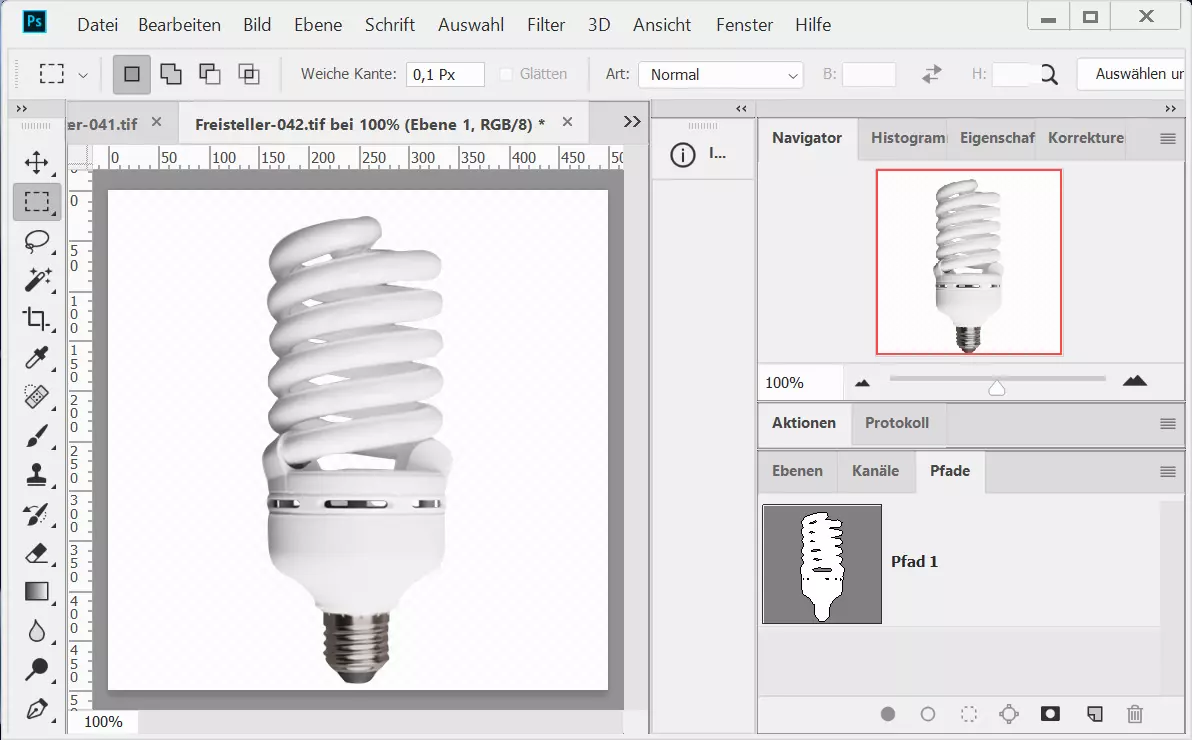Screen dimensions: 1192x740
Task: Choose Intersect with selection mode
Action: (x=248, y=74)
